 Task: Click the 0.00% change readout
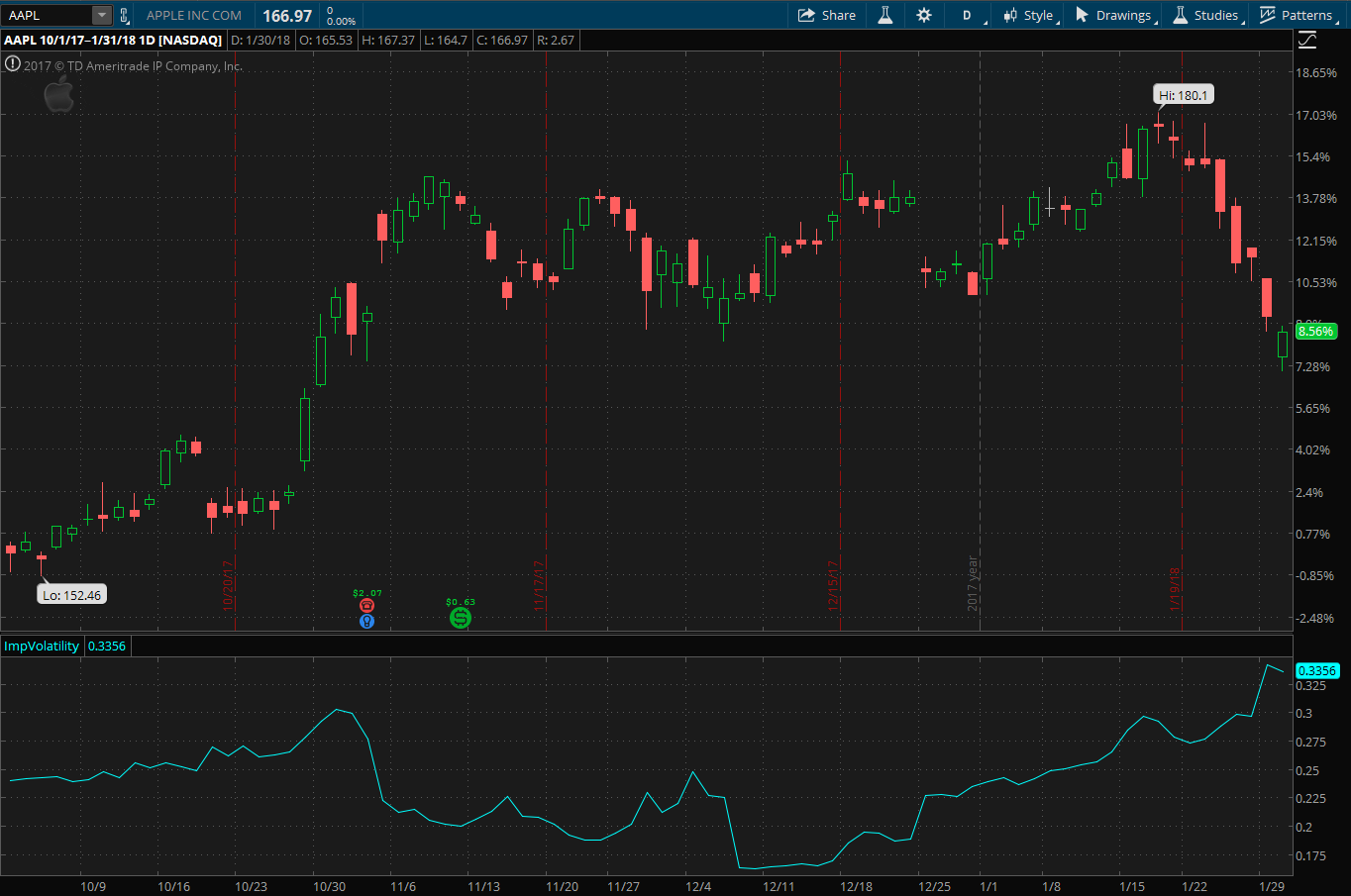[341, 21]
